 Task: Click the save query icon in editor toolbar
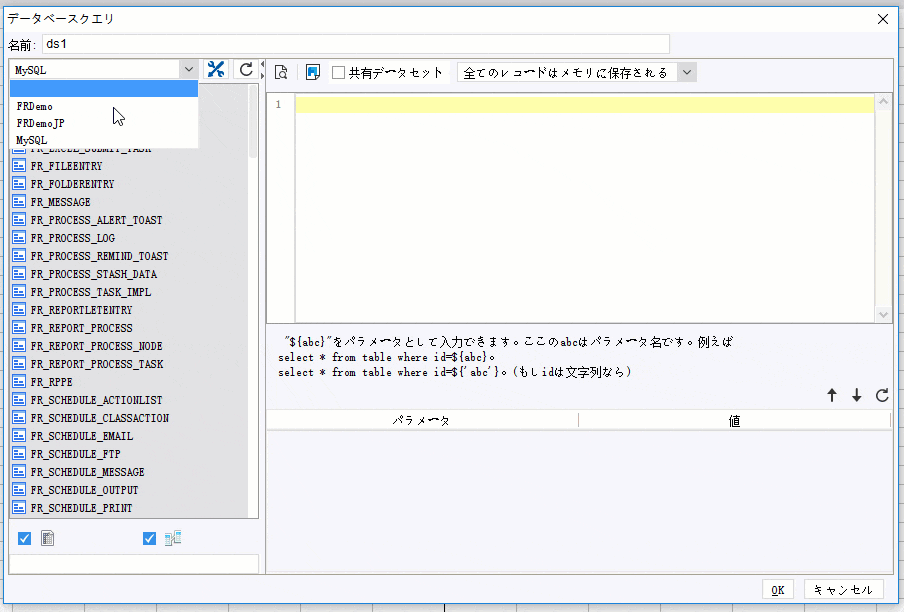point(312,72)
